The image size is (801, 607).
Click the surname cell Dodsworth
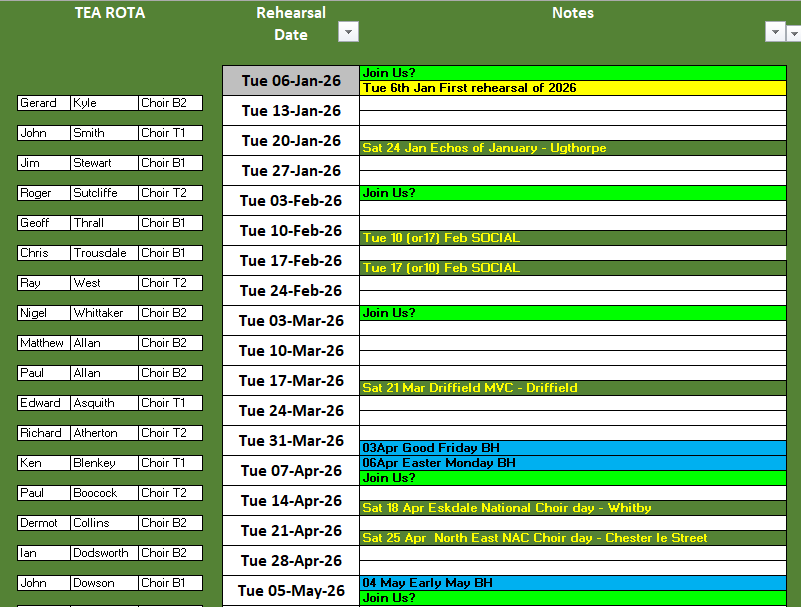click(x=103, y=553)
